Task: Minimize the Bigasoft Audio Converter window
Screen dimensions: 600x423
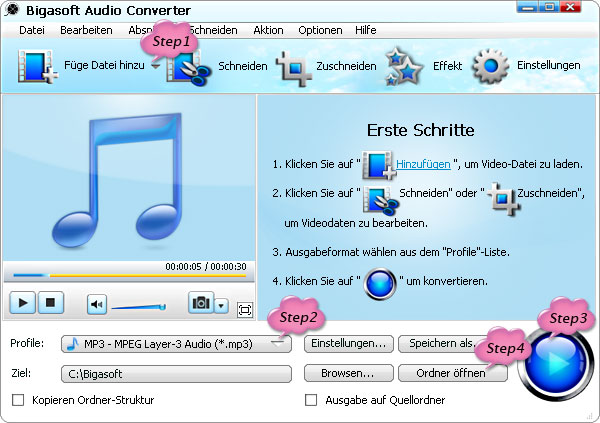Action: tap(529, 7)
